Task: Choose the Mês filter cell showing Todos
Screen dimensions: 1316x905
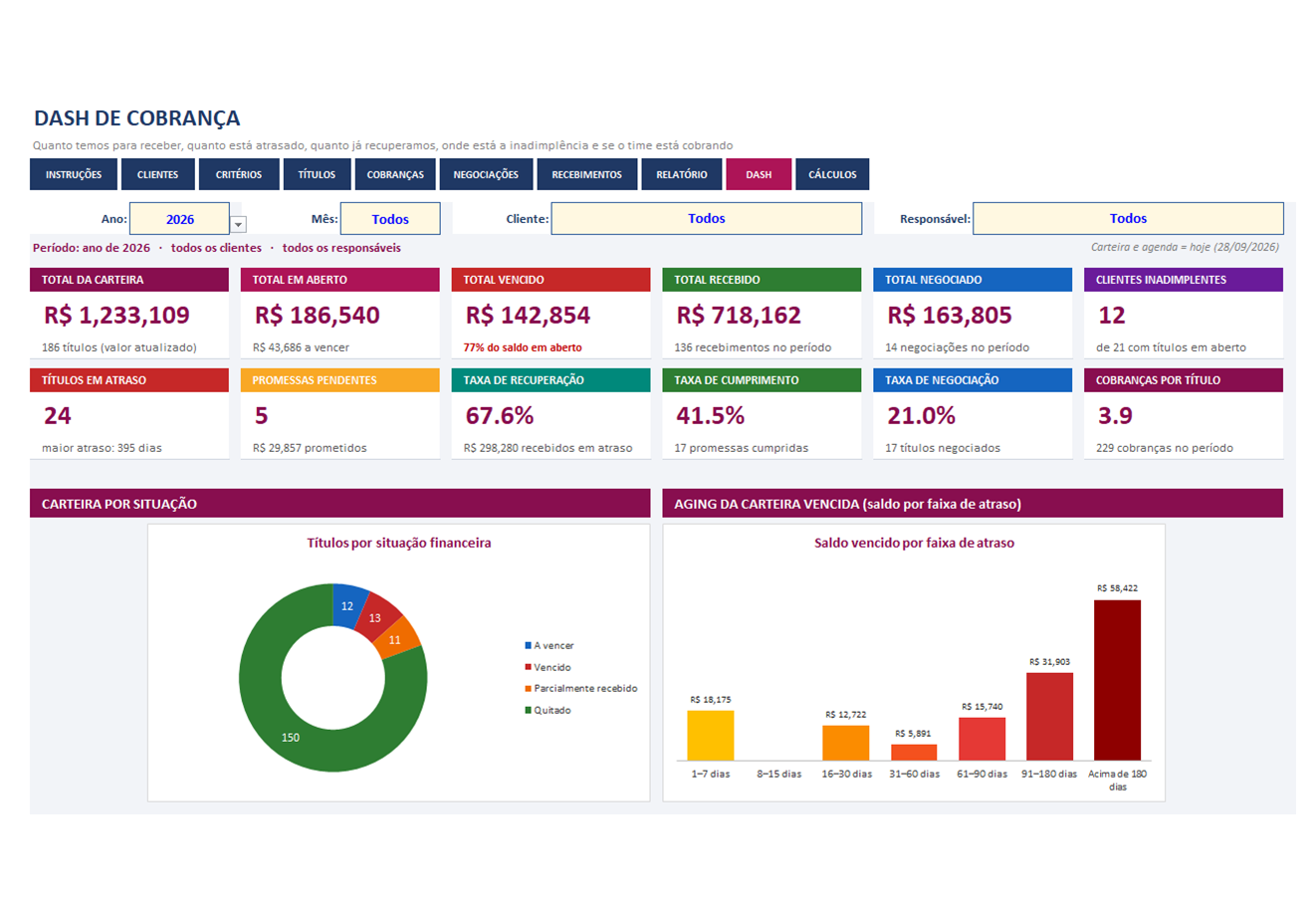Action: (x=390, y=219)
